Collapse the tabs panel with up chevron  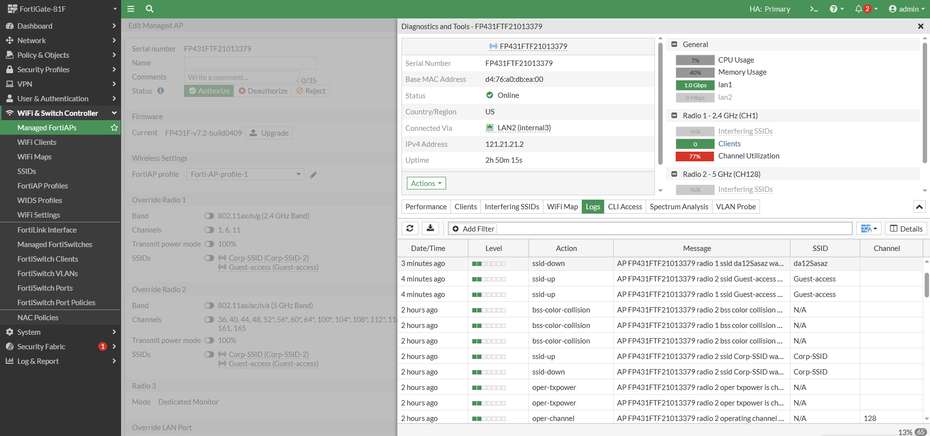coord(919,206)
